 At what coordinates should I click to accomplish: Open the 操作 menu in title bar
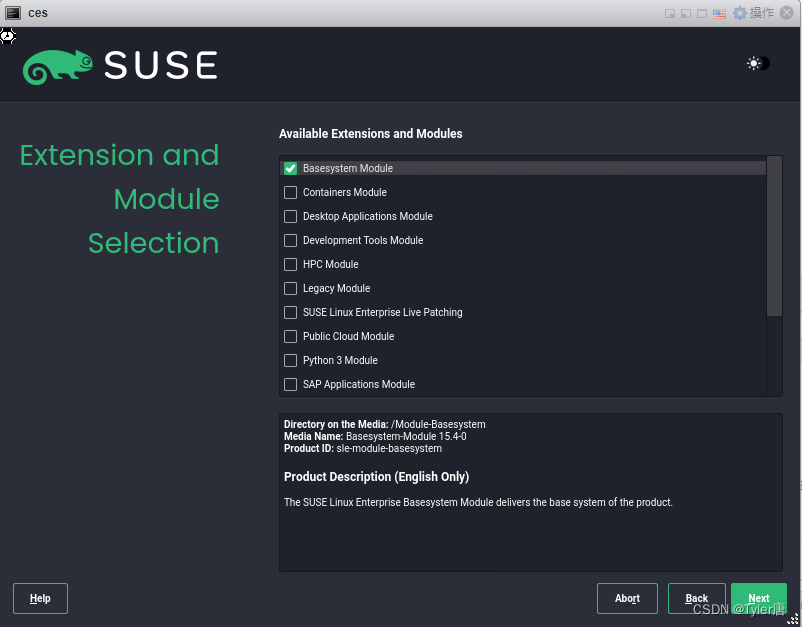click(x=761, y=12)
